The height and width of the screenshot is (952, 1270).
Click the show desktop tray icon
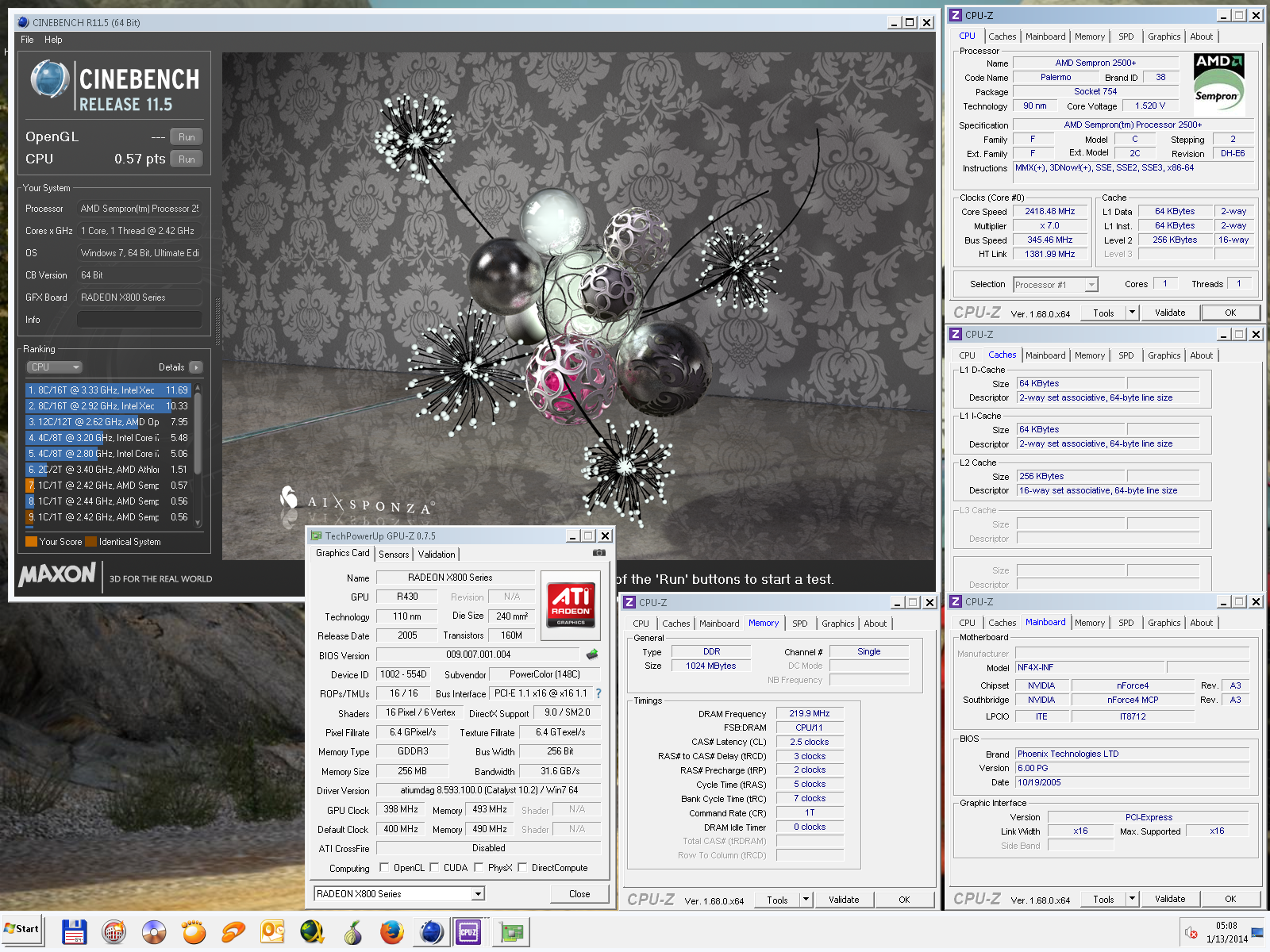pyautogui.click(x=1257, y=932)
